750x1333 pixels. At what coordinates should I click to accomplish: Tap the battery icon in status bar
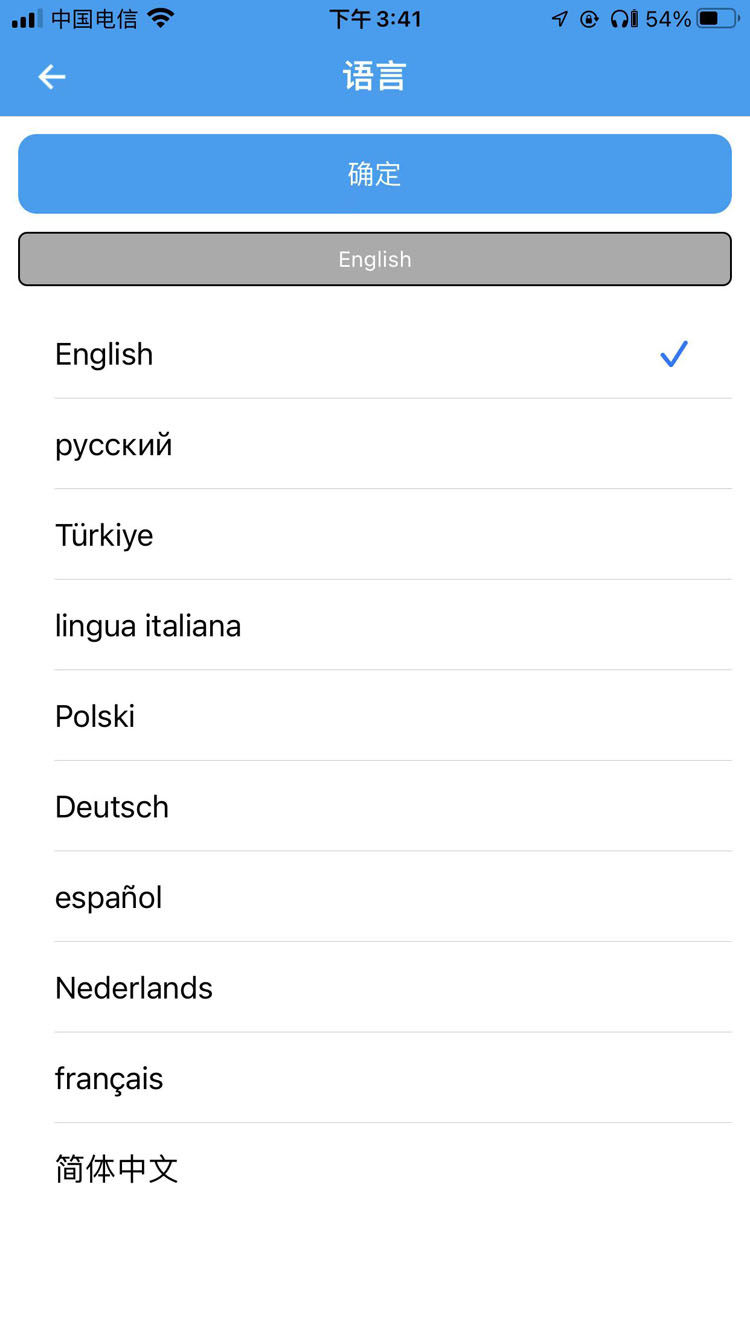(x=718, y=18)
